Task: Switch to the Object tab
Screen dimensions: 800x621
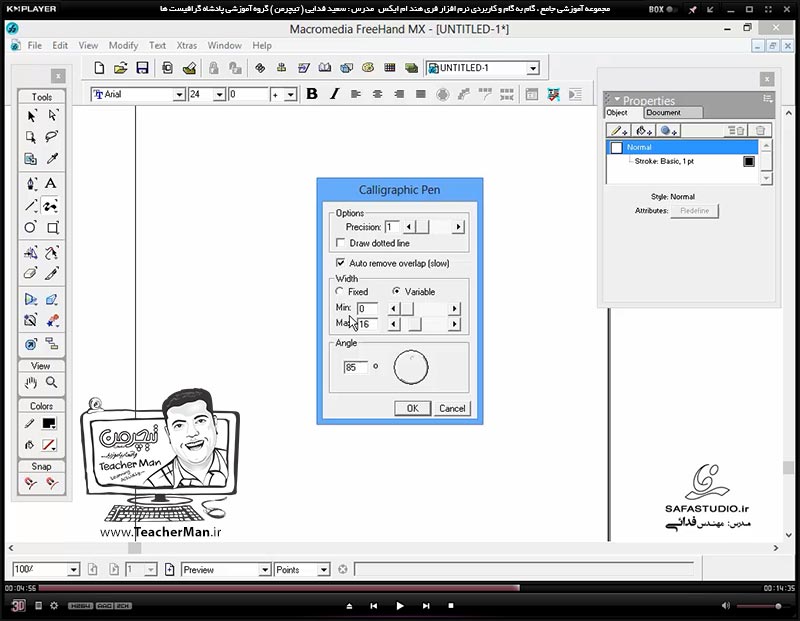Action: 617,112
